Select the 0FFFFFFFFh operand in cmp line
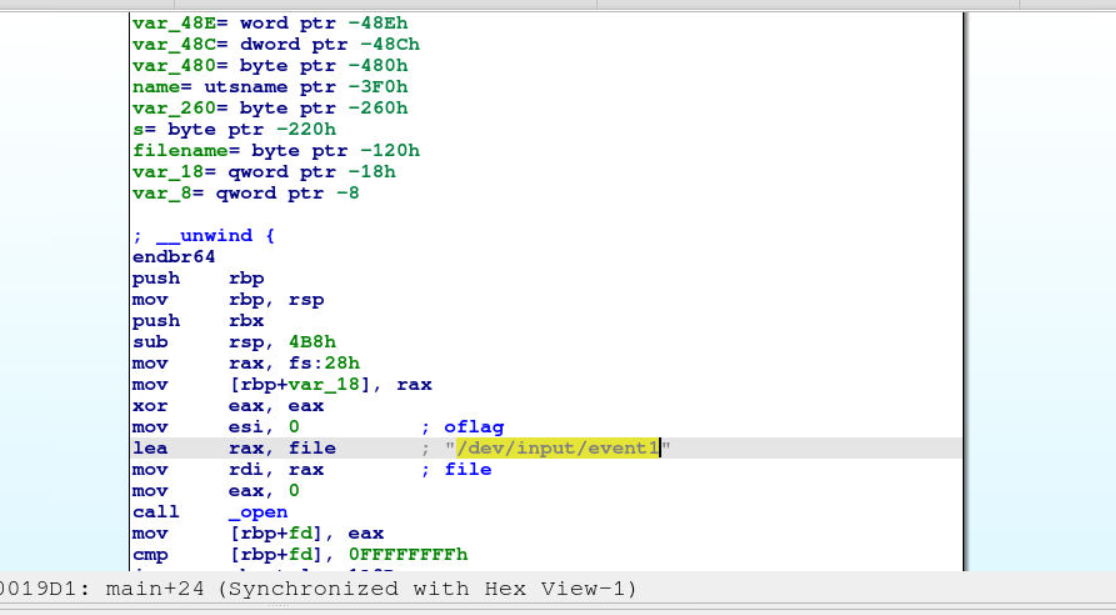Viewport: 1116px width, 615px height. [408, 554]
